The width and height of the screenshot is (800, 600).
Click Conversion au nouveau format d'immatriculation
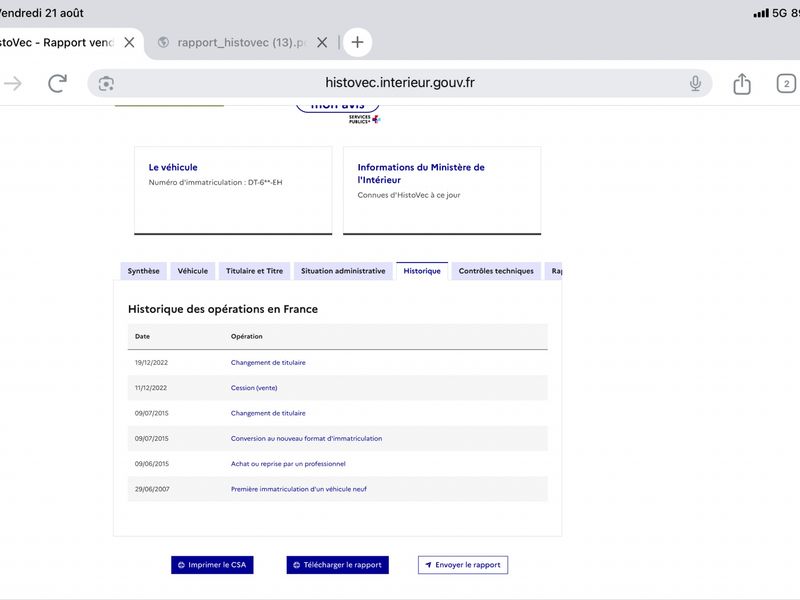[x=306, y=438]
